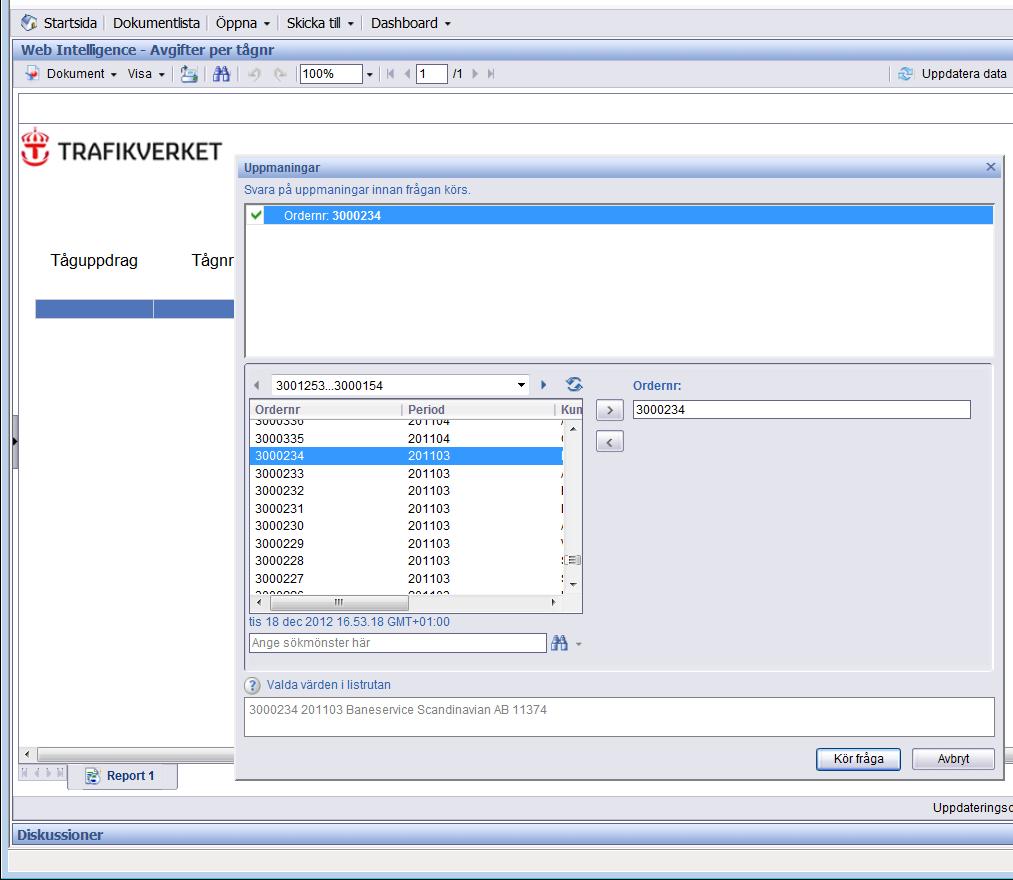The height and width of the screenshot is (880, 1013).
Task: Click the binoculars search icon in the dialog
Action: tap(559, 643)
